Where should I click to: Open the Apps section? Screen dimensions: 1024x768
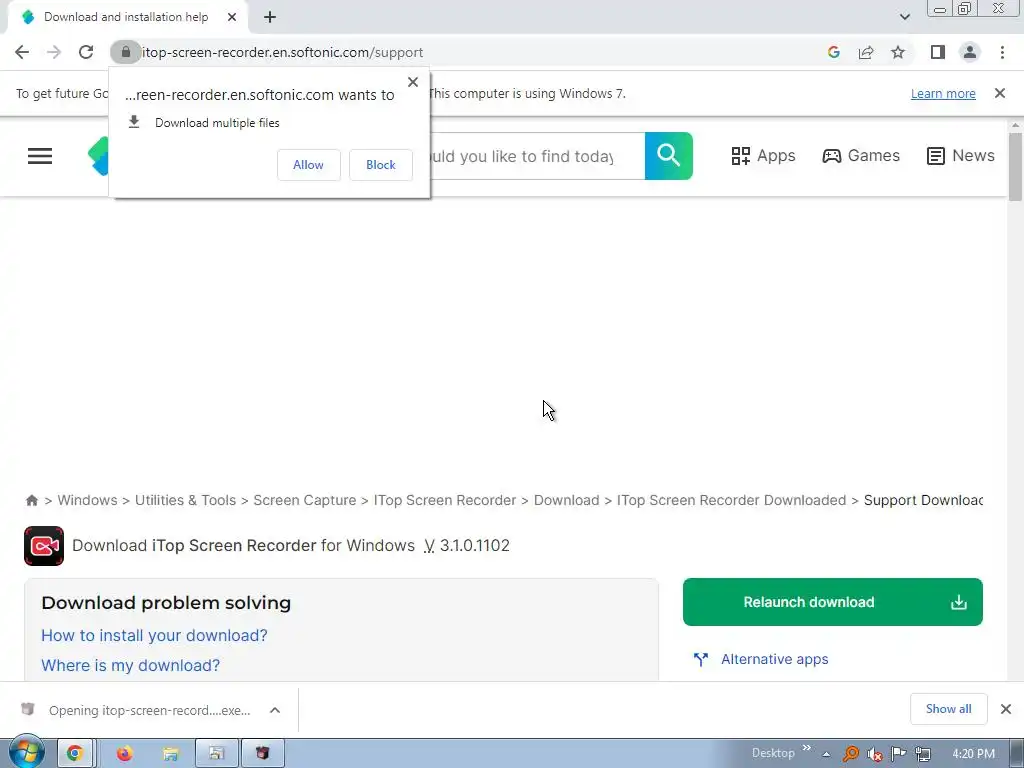click(x=763, y=155)
